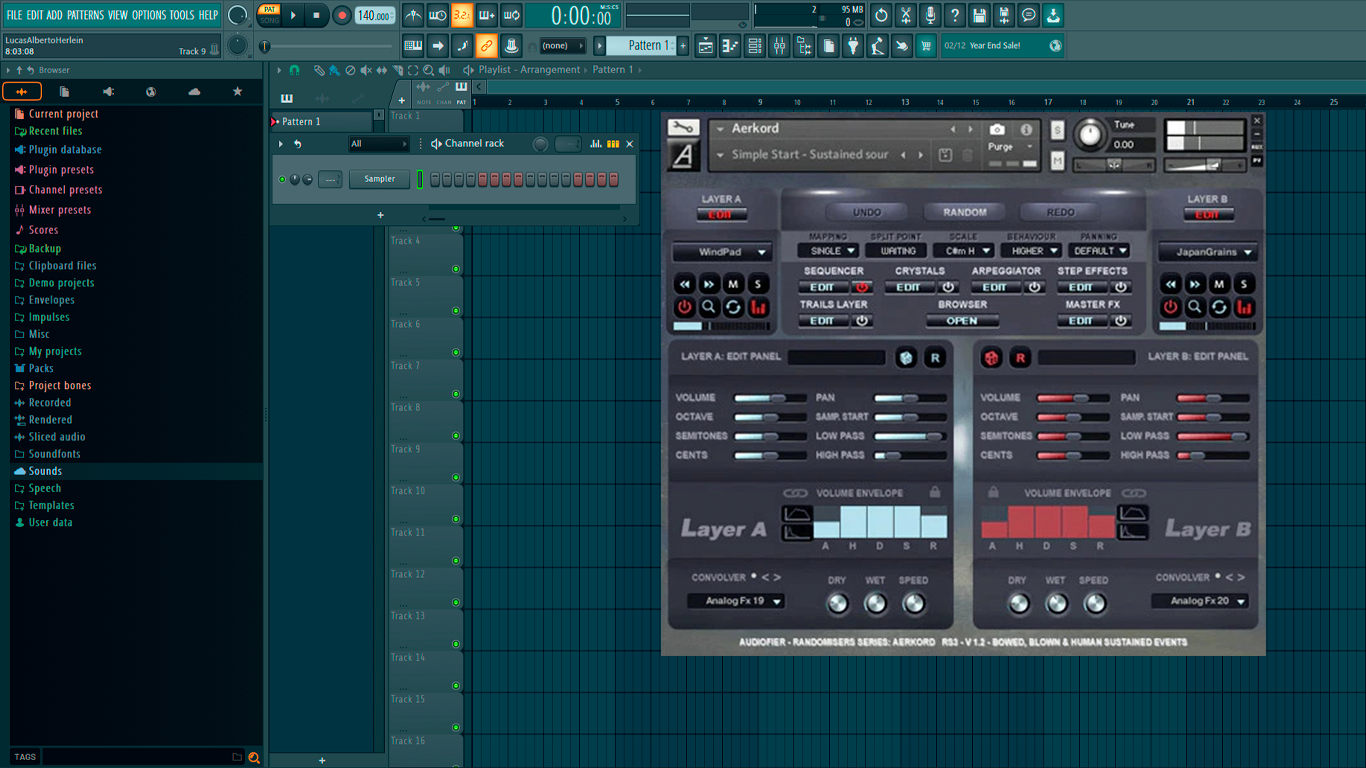Click the Layer A Volume slider
Screen dimensions: 1366x768
tap(771, 398)
